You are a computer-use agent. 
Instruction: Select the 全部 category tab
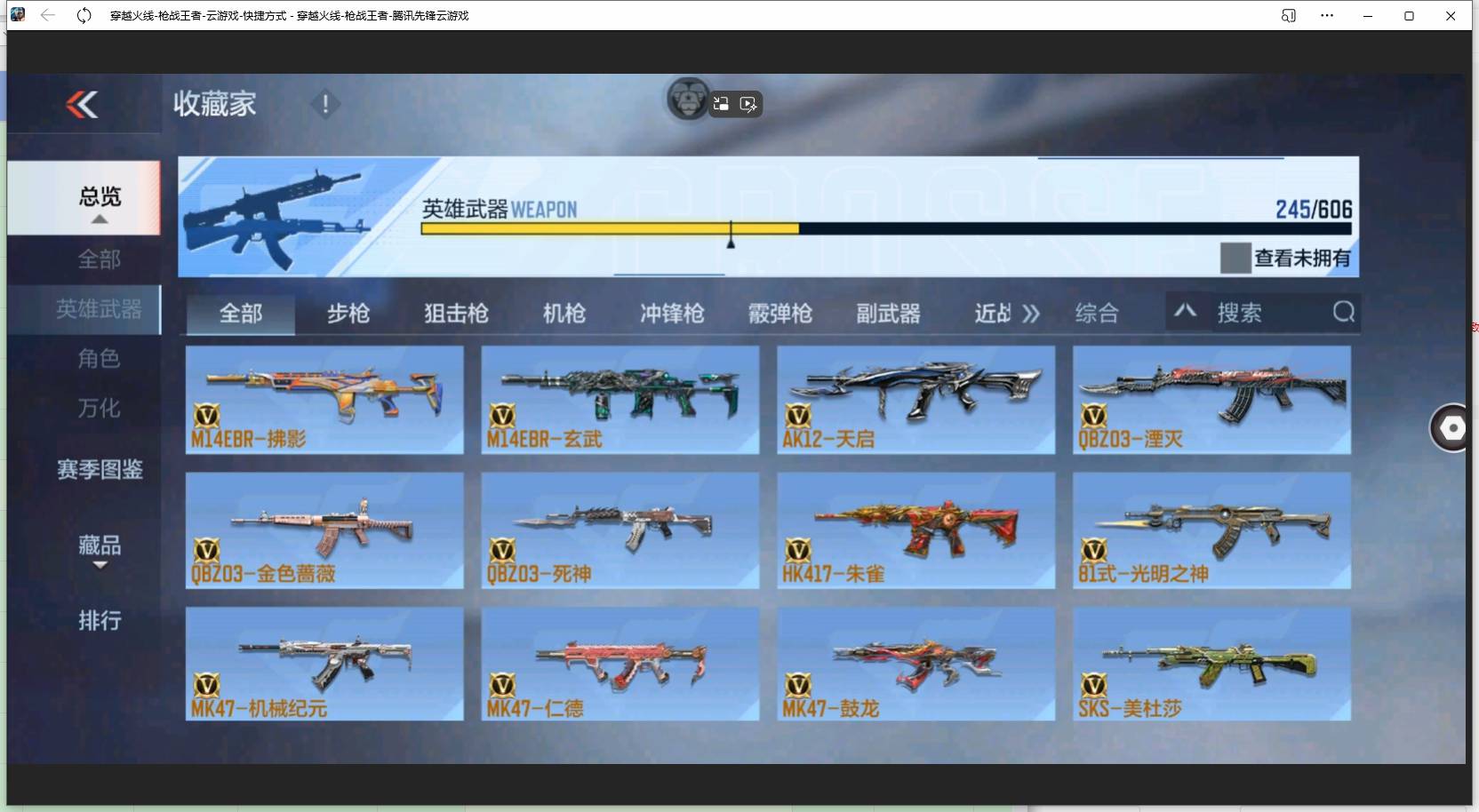[240, 314]
